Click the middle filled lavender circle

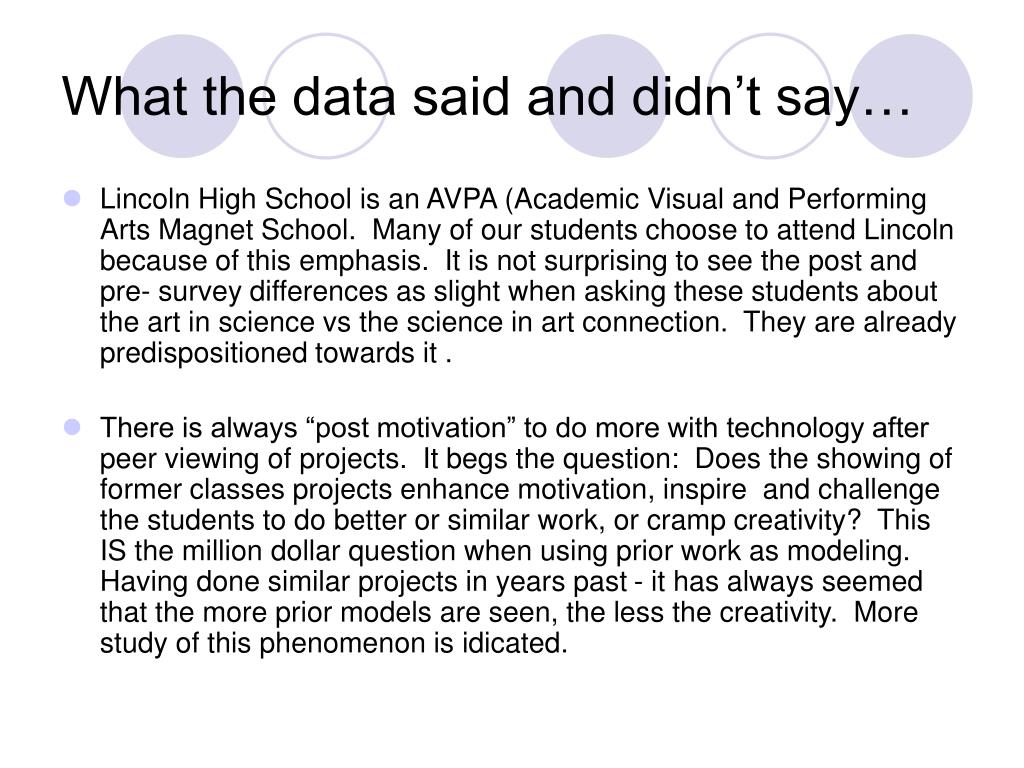(607, 96)
